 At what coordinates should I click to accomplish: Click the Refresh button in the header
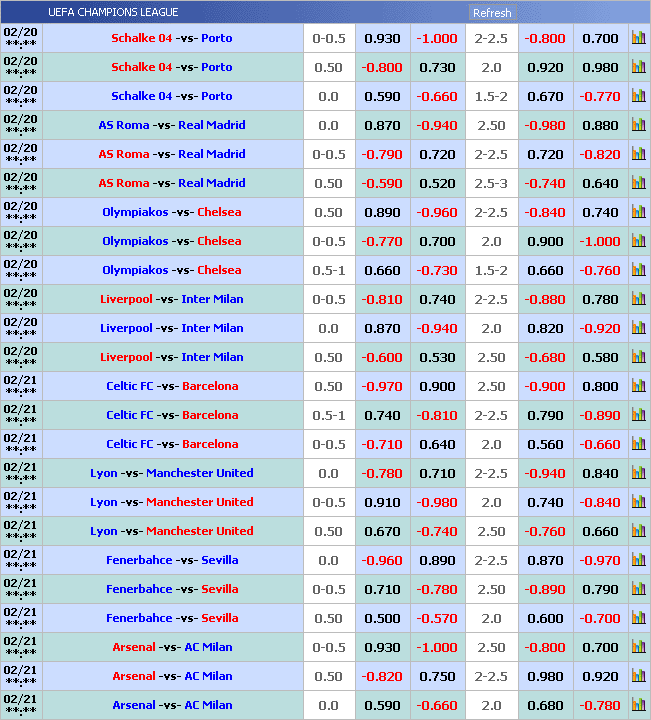point(491,13)
